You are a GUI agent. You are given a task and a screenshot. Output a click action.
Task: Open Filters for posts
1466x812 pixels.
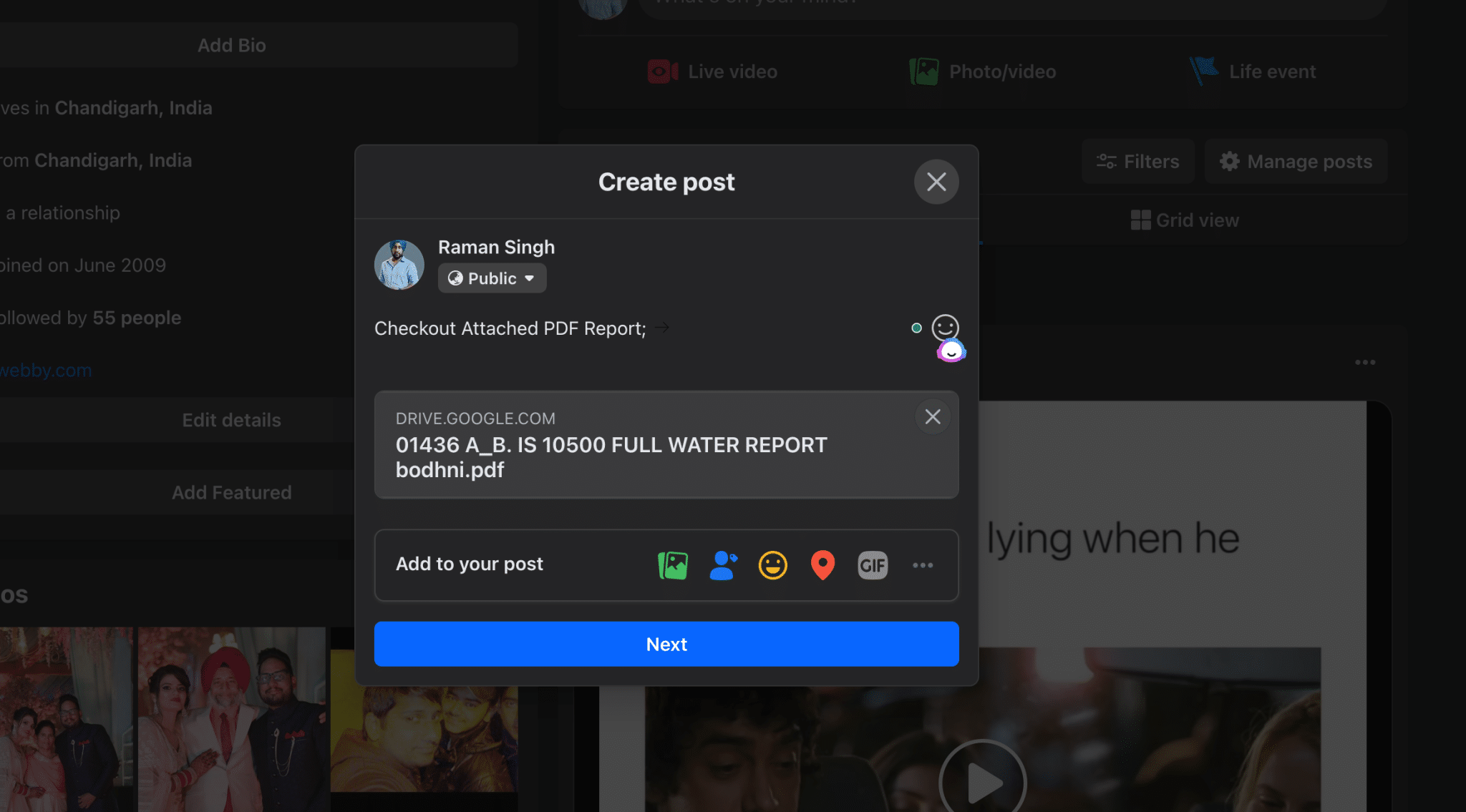pyautogui.click(x=1137, y=162)
